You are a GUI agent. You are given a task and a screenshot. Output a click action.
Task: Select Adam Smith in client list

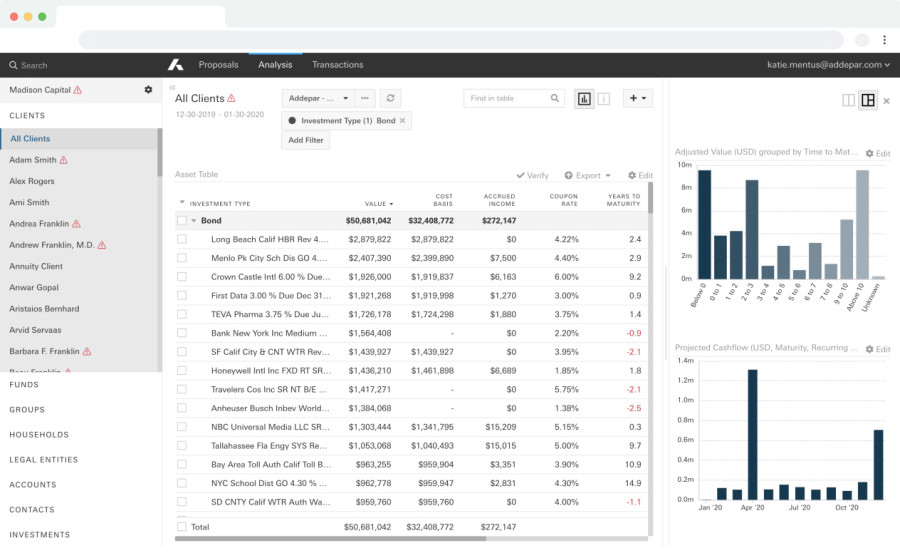(x=33, y=160)
